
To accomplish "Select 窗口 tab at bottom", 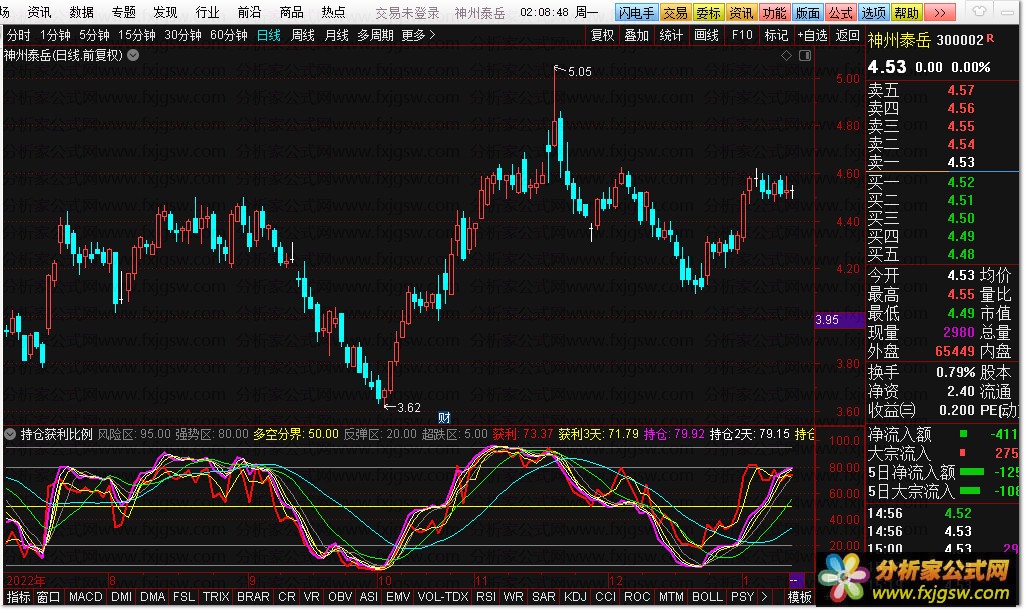I will (48, 597).
